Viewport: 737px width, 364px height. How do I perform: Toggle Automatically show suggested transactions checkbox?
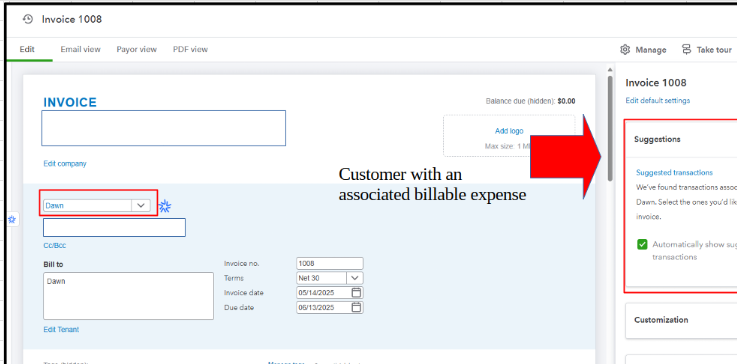coord(642,245)
